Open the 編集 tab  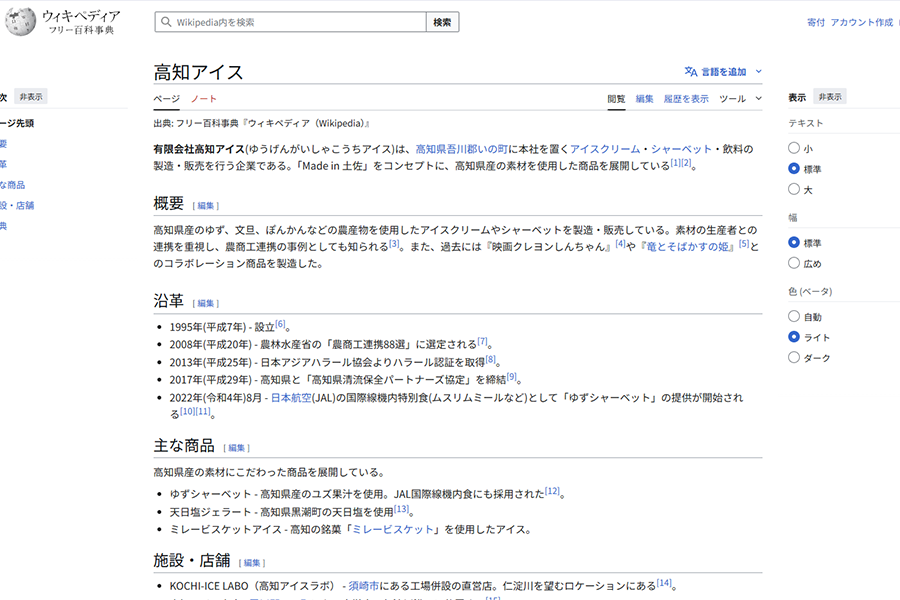pyautogui.click(x=644, y=99)
